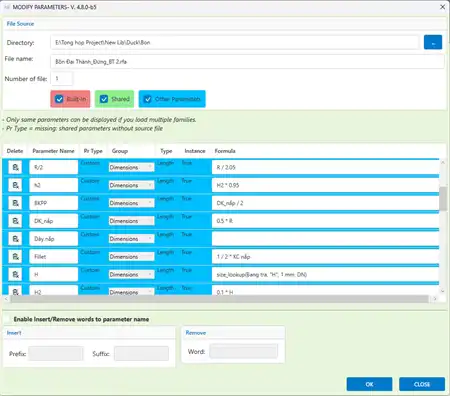This screenshot has width=450, height=396.
Task: Open Group dropdown for Fillet row
Action: [131, 256]
